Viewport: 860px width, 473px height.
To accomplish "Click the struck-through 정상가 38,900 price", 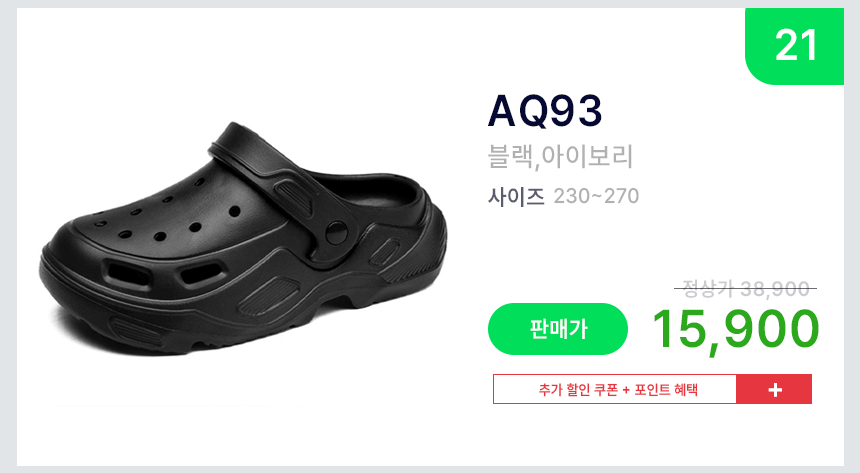I will [745, 288].
